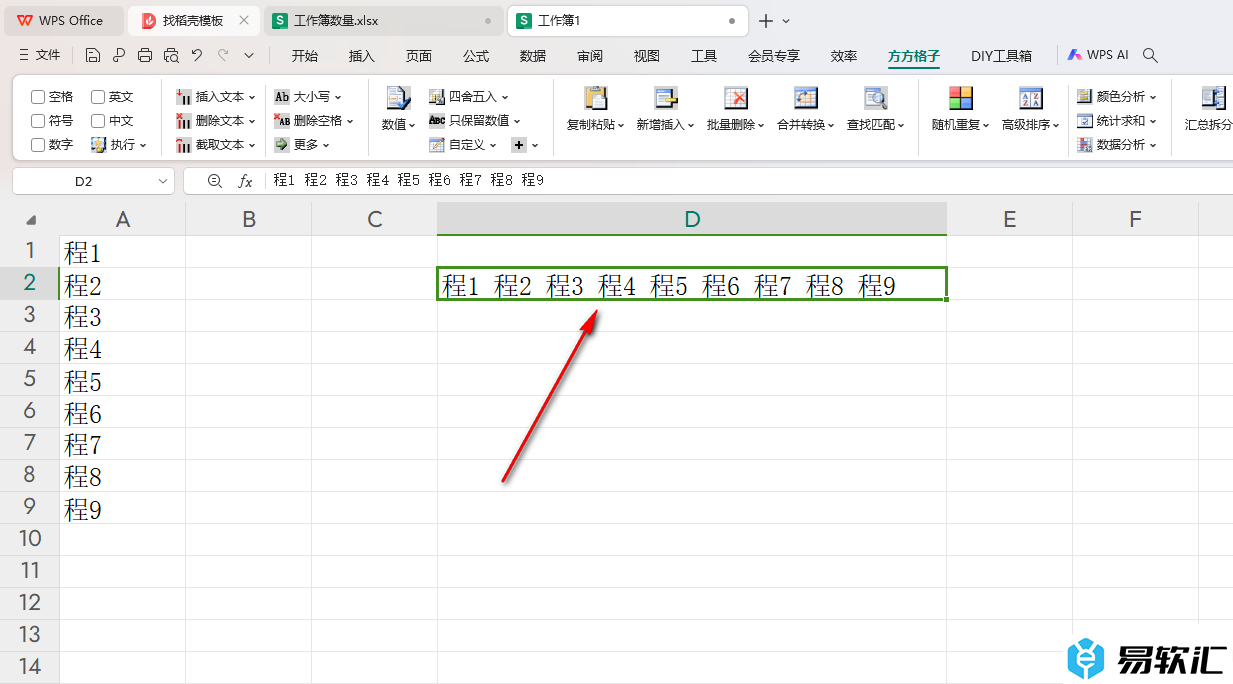Open the 高级排序 sort icon
This screenshot has width=1233, height=684.
tap(1030, 98)
